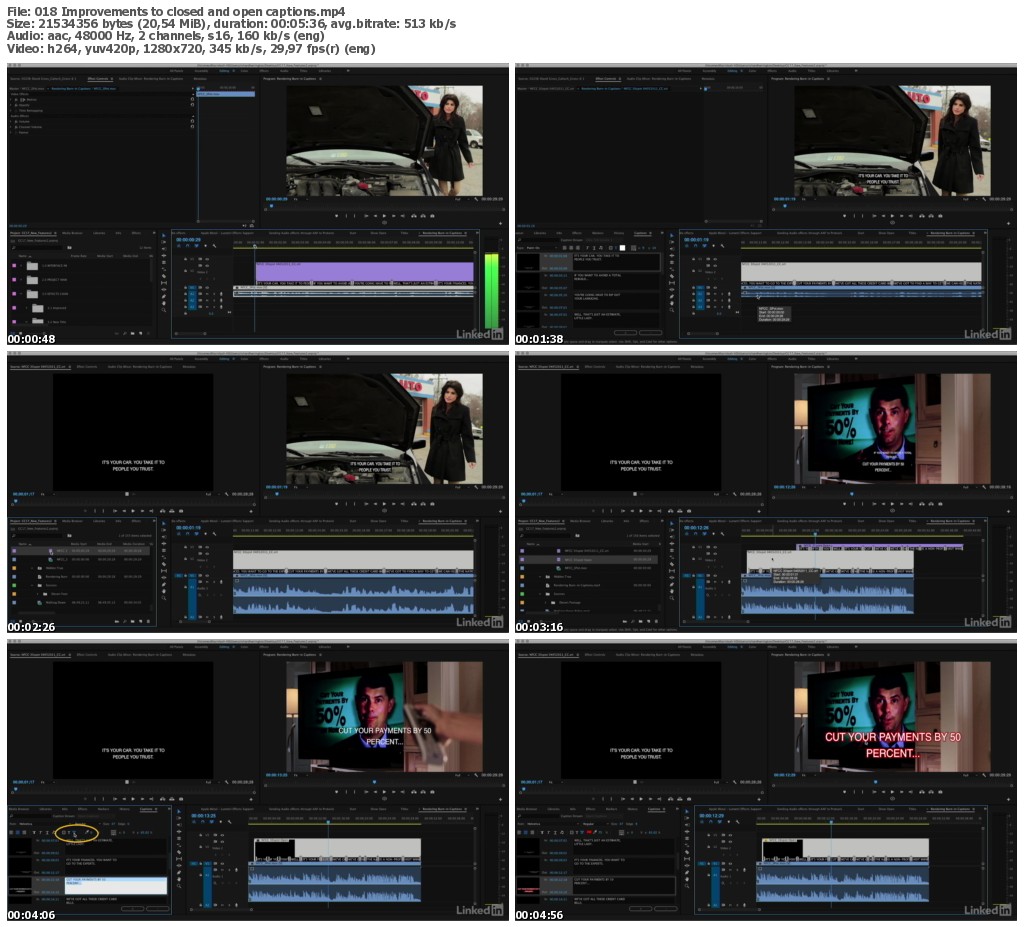Align caption text left in 00:04:06 frame
This screenshot has height=927, width=1024.
[x=11, y=833]
